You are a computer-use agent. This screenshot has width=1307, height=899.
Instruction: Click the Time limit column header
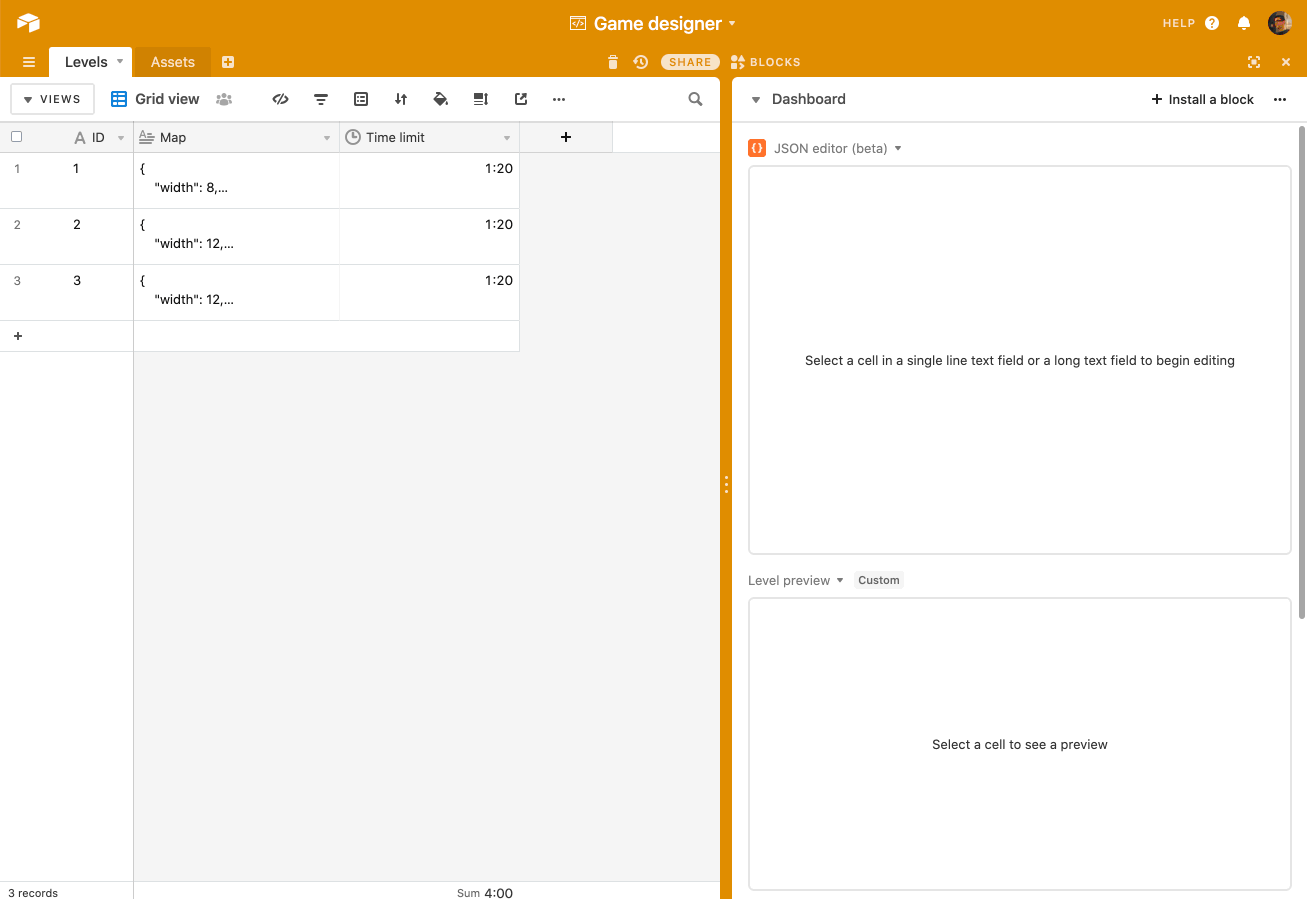[x=430, y=137]
